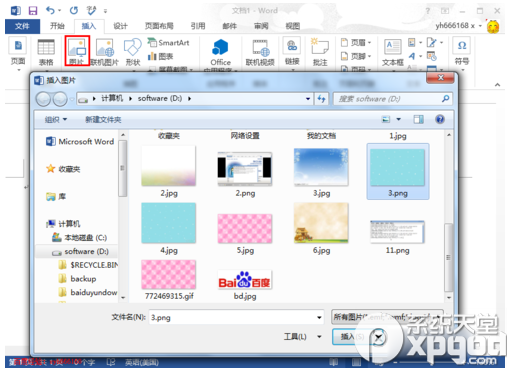Click the Back arrow in the dialog
This screenshot has width=507, height=368.
tap(43, 99)
